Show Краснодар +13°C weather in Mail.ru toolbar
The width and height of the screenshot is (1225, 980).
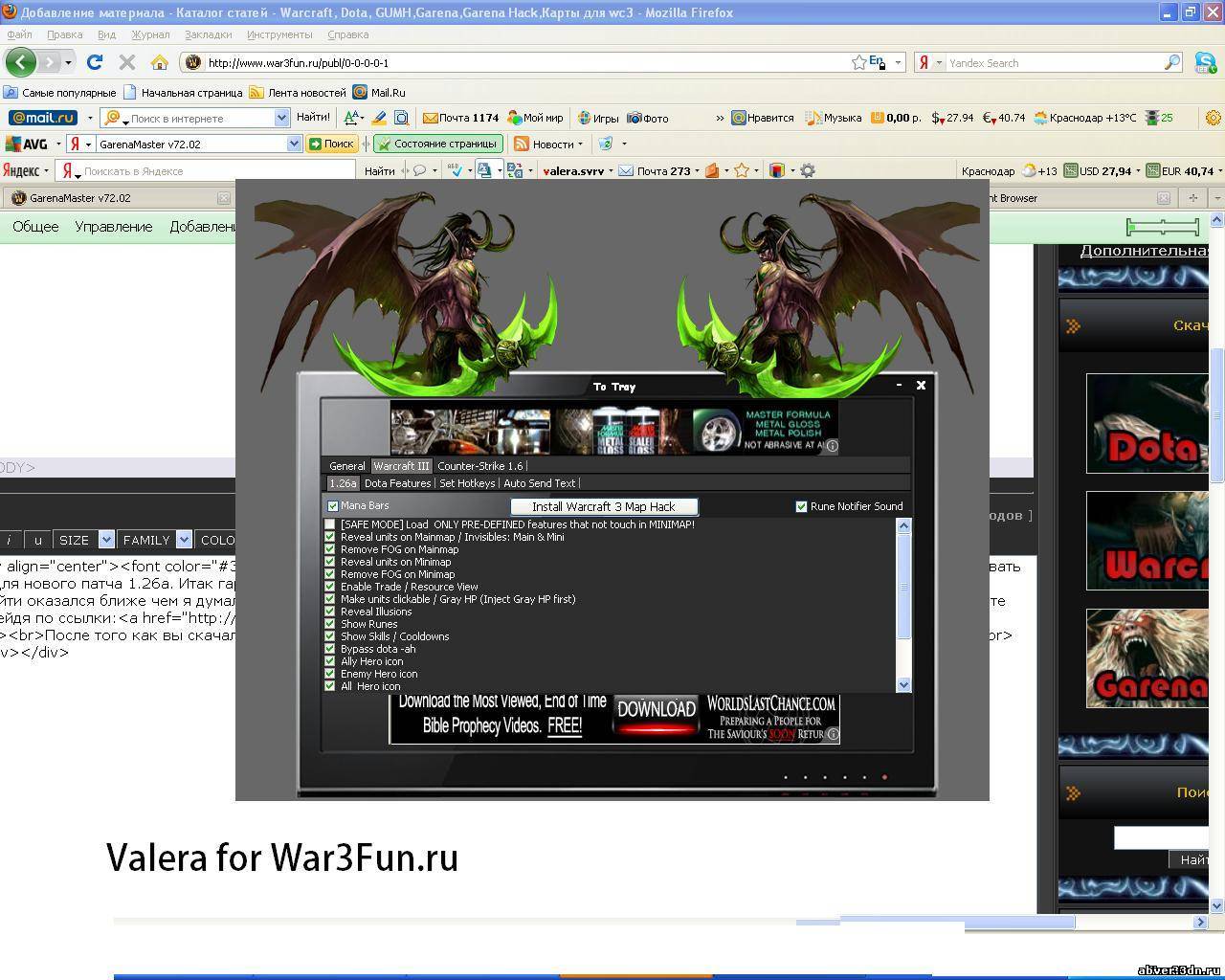tap(1084, 118)
